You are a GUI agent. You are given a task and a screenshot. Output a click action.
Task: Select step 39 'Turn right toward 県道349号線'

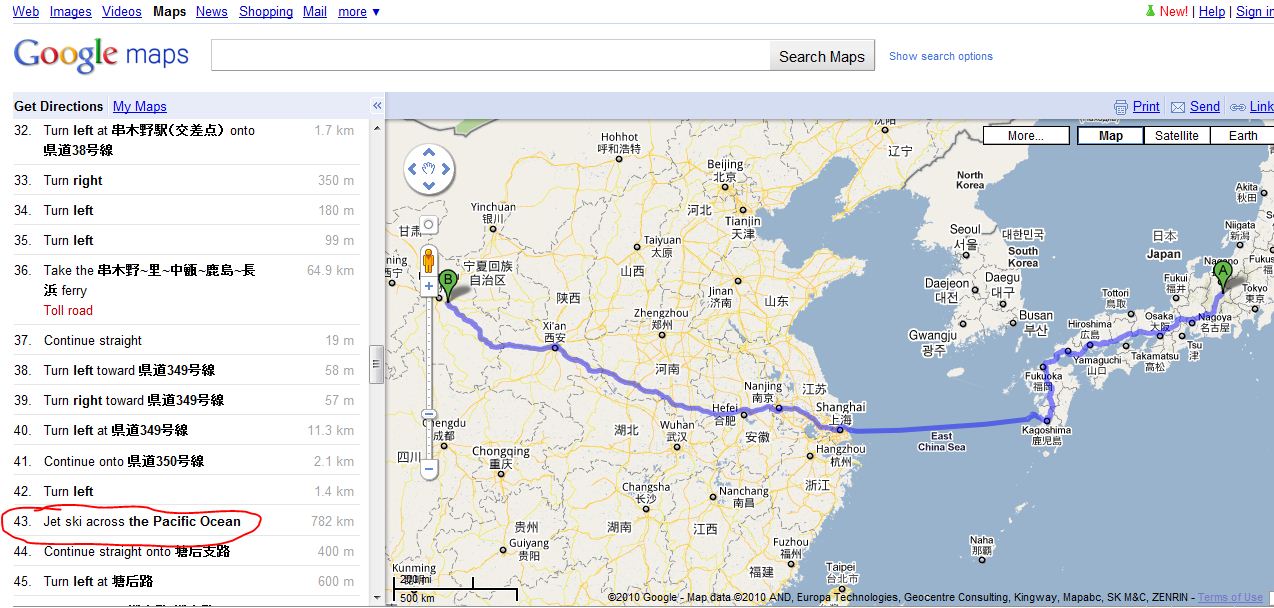click(x=184, y=401)
